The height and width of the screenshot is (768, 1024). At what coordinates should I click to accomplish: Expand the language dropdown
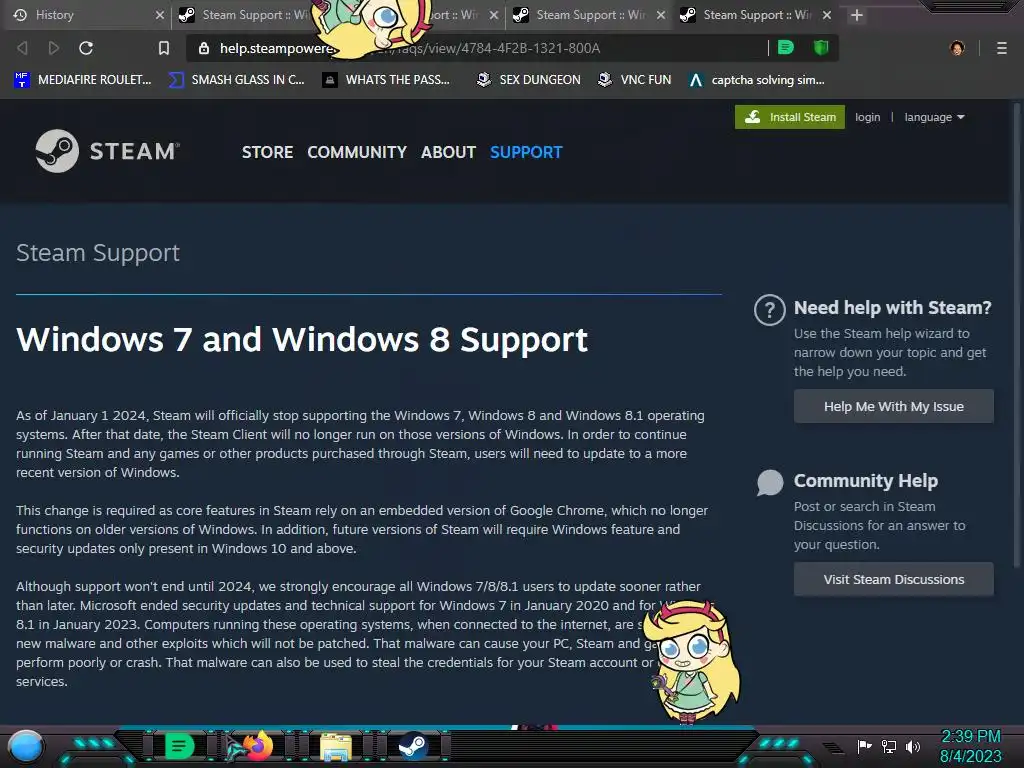934,118
